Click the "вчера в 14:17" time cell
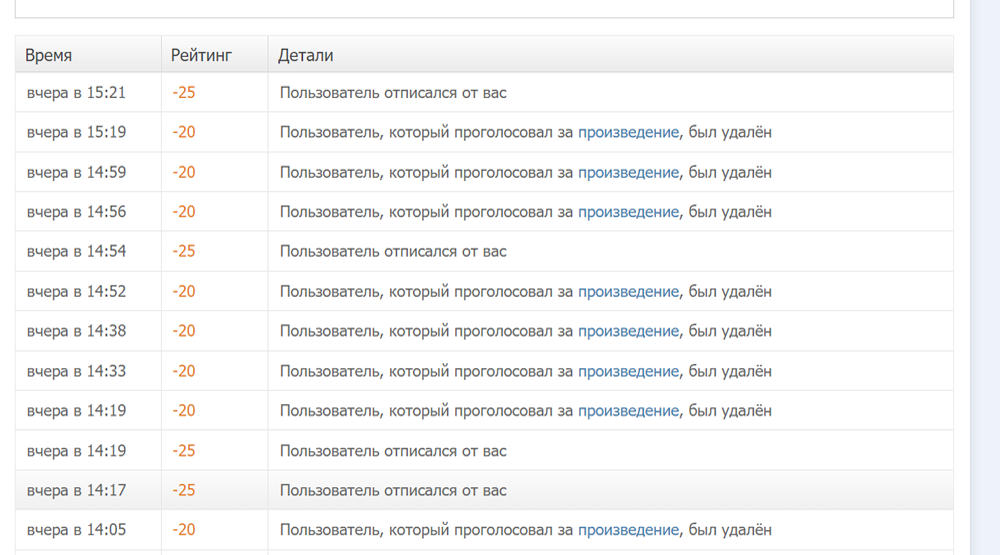The height and width of the screenshot is (555, 1000). (x=77, y=491)
